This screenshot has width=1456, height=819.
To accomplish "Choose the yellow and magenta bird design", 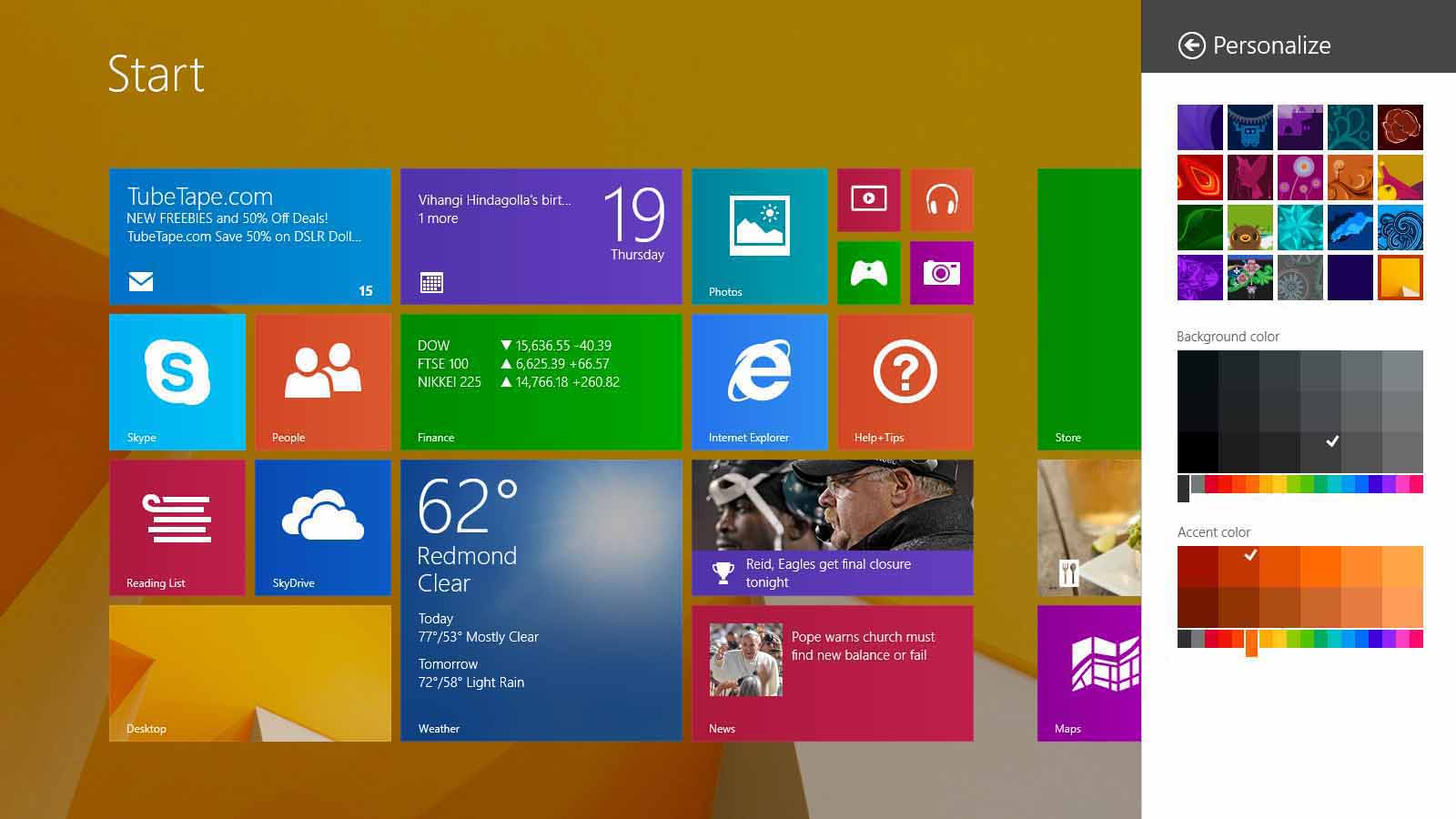I will pos(1400,177).
